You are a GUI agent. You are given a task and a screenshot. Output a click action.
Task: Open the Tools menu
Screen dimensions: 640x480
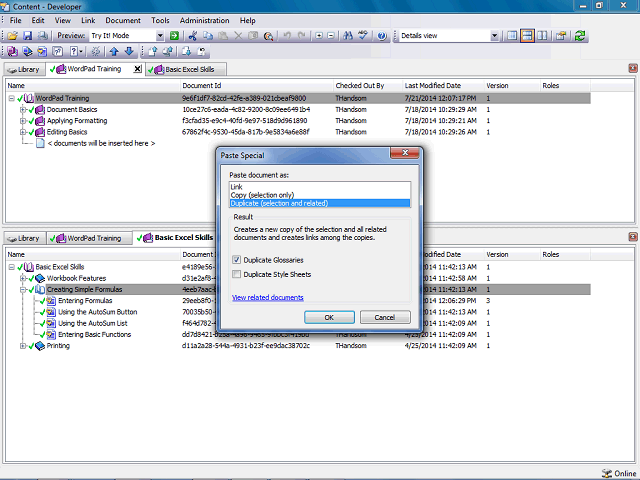(160, 20)
